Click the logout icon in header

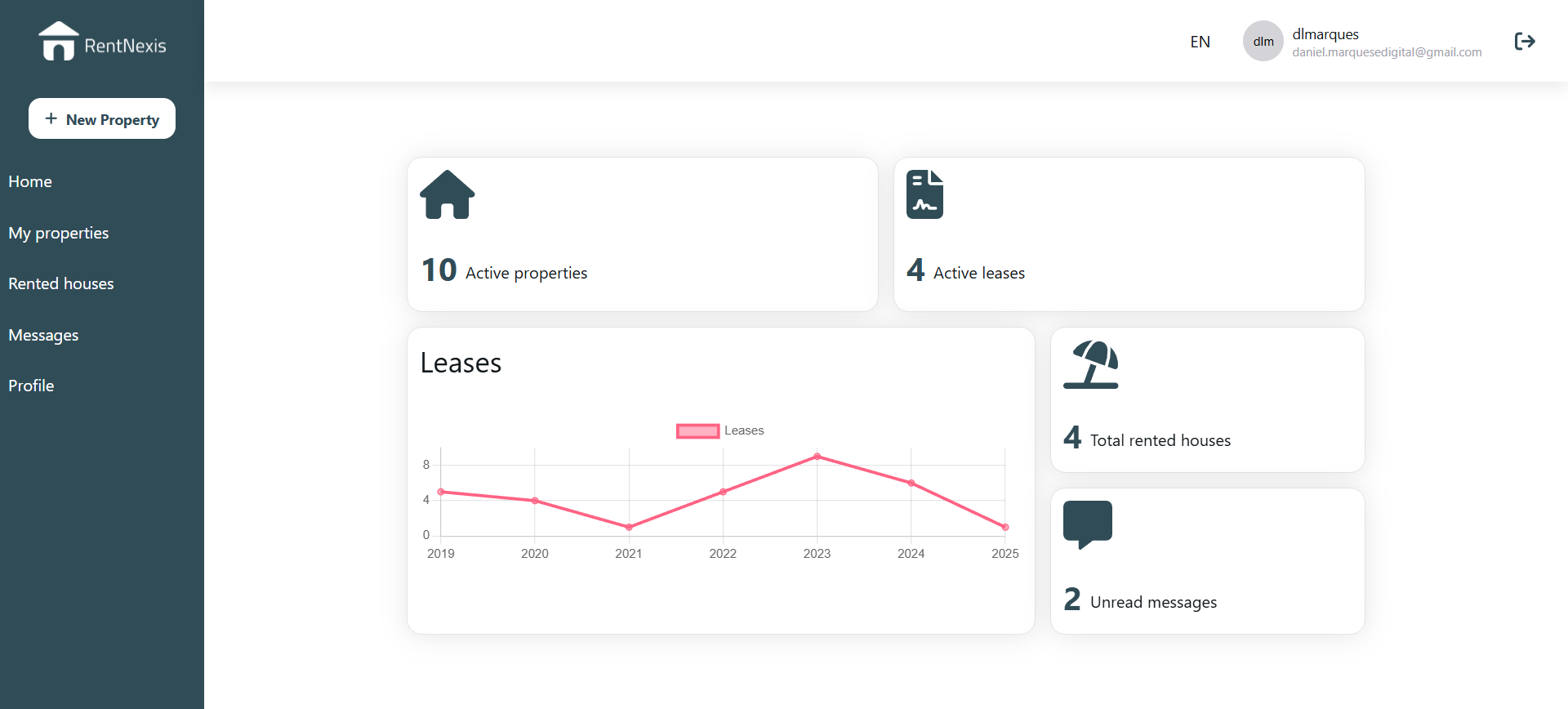(x=1524, y=42)
